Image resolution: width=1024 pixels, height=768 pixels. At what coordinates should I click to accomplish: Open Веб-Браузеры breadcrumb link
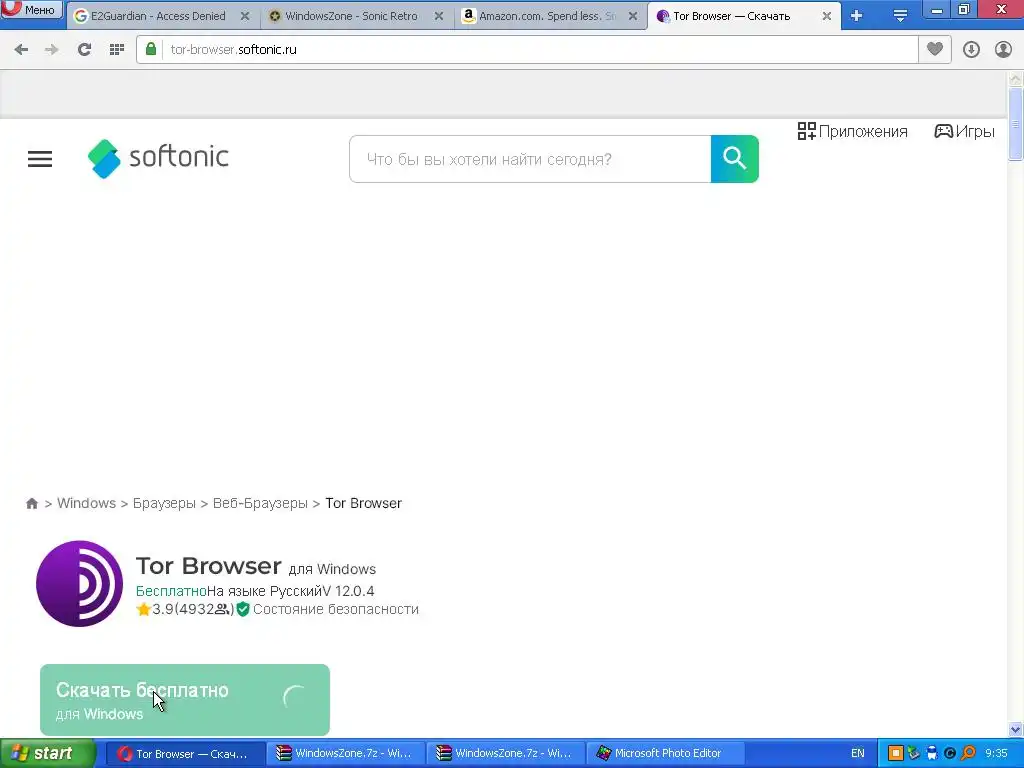tap(260, 504)
